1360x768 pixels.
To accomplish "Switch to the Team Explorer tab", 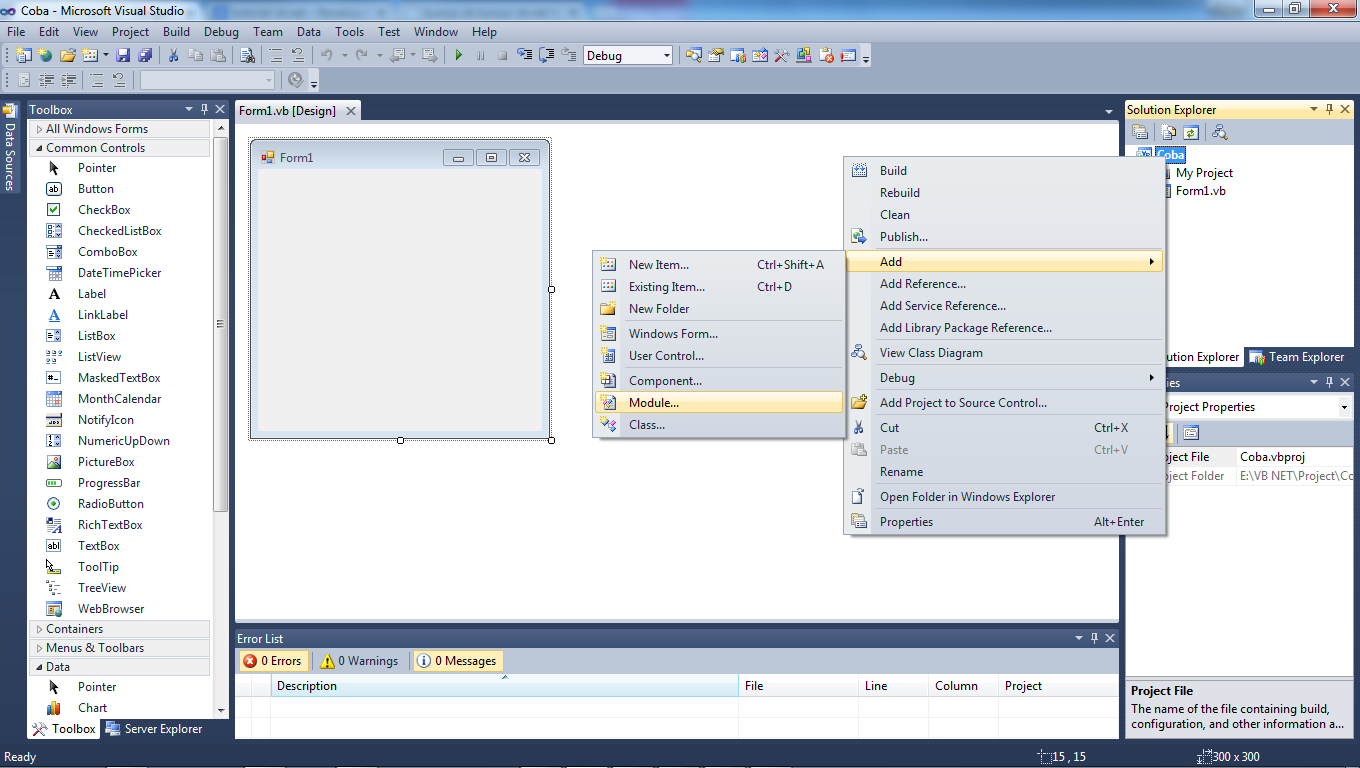I will (x=1296, y=357).
